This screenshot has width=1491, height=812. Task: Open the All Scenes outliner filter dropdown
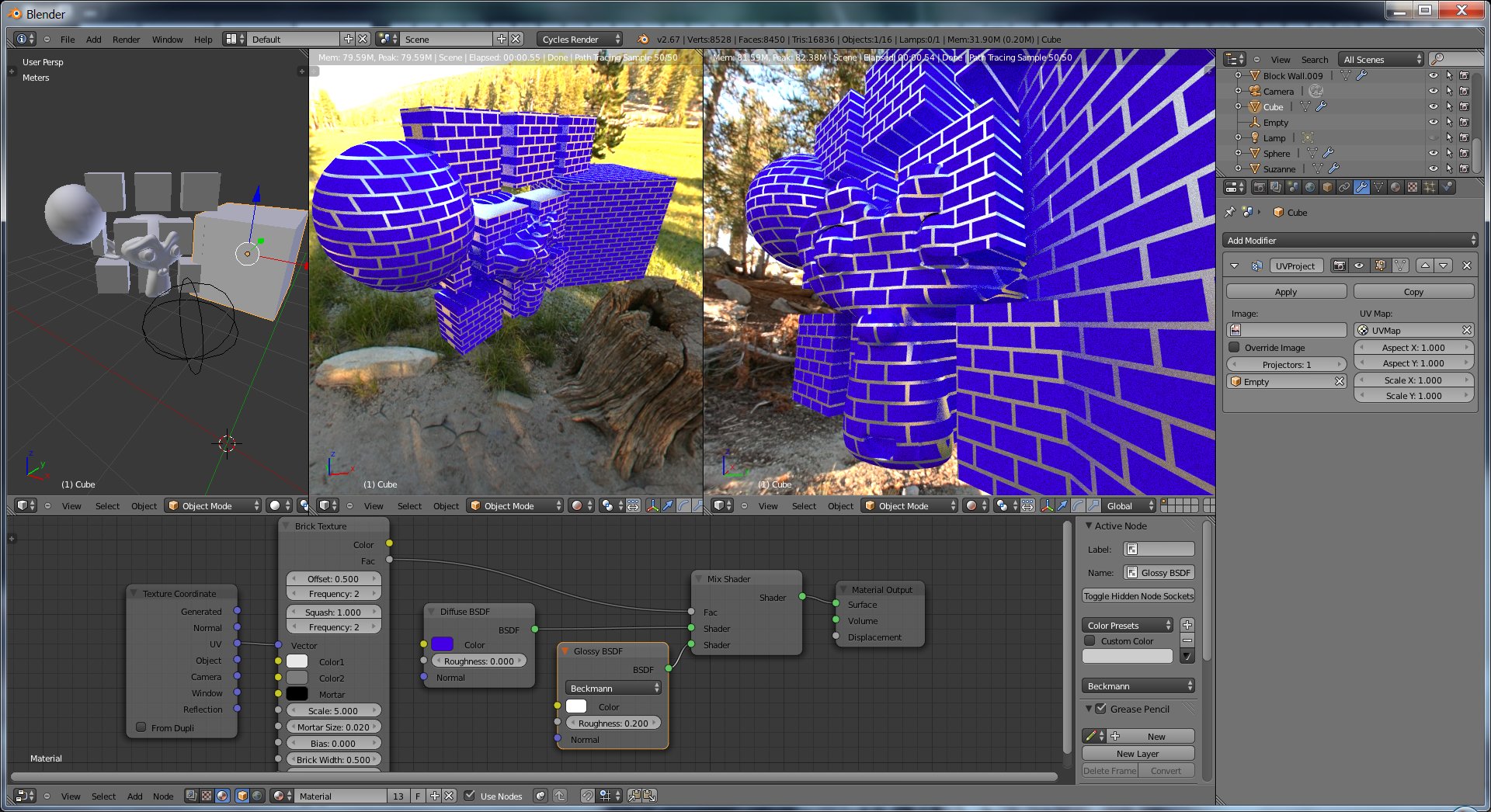coord(1382,60)
